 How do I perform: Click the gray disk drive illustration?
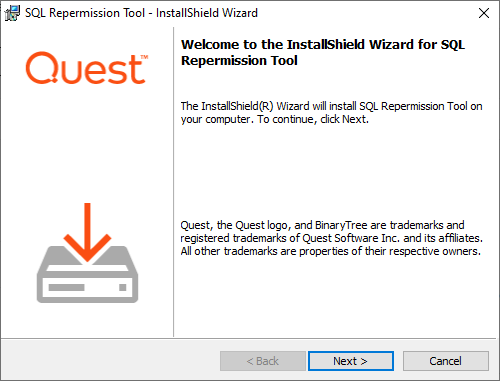(x=87, y=274)
